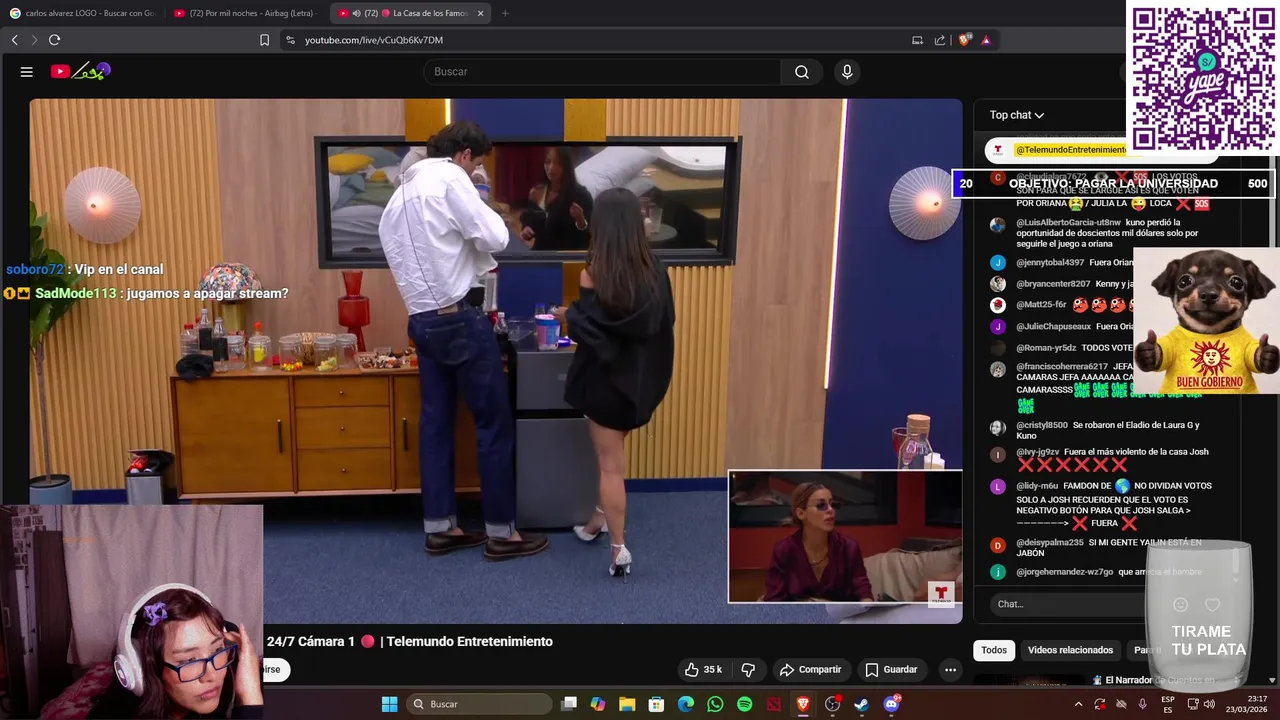Like the live stream (35 k)
This screenshot has height=720, width=1280.
tap(703, 669)
